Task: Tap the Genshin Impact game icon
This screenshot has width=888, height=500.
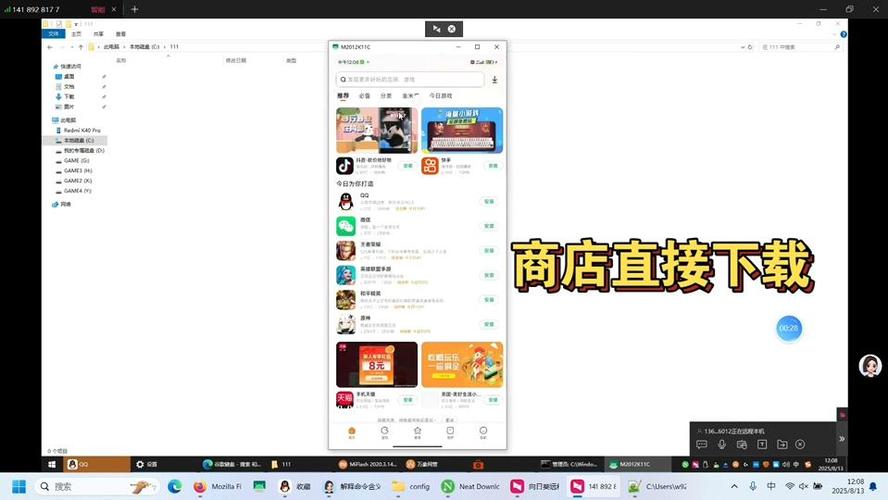Action: [345, 324]
